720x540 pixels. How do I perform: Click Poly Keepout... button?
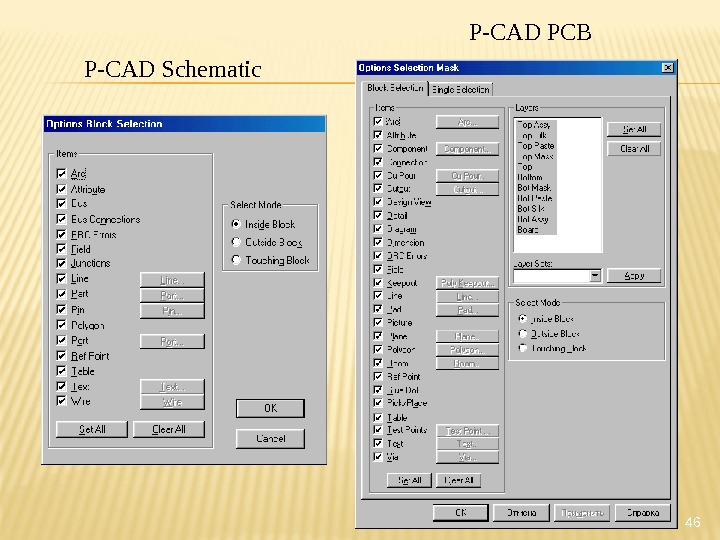(467, 283)
